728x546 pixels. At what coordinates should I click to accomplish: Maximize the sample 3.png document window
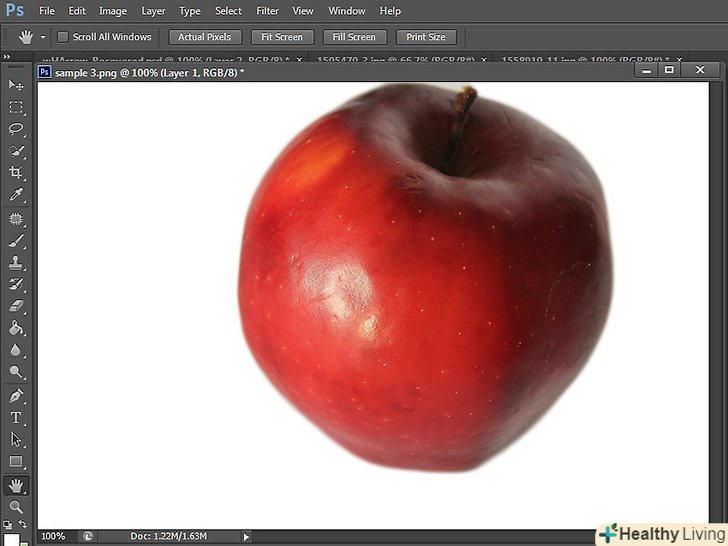tap(669, 70)
